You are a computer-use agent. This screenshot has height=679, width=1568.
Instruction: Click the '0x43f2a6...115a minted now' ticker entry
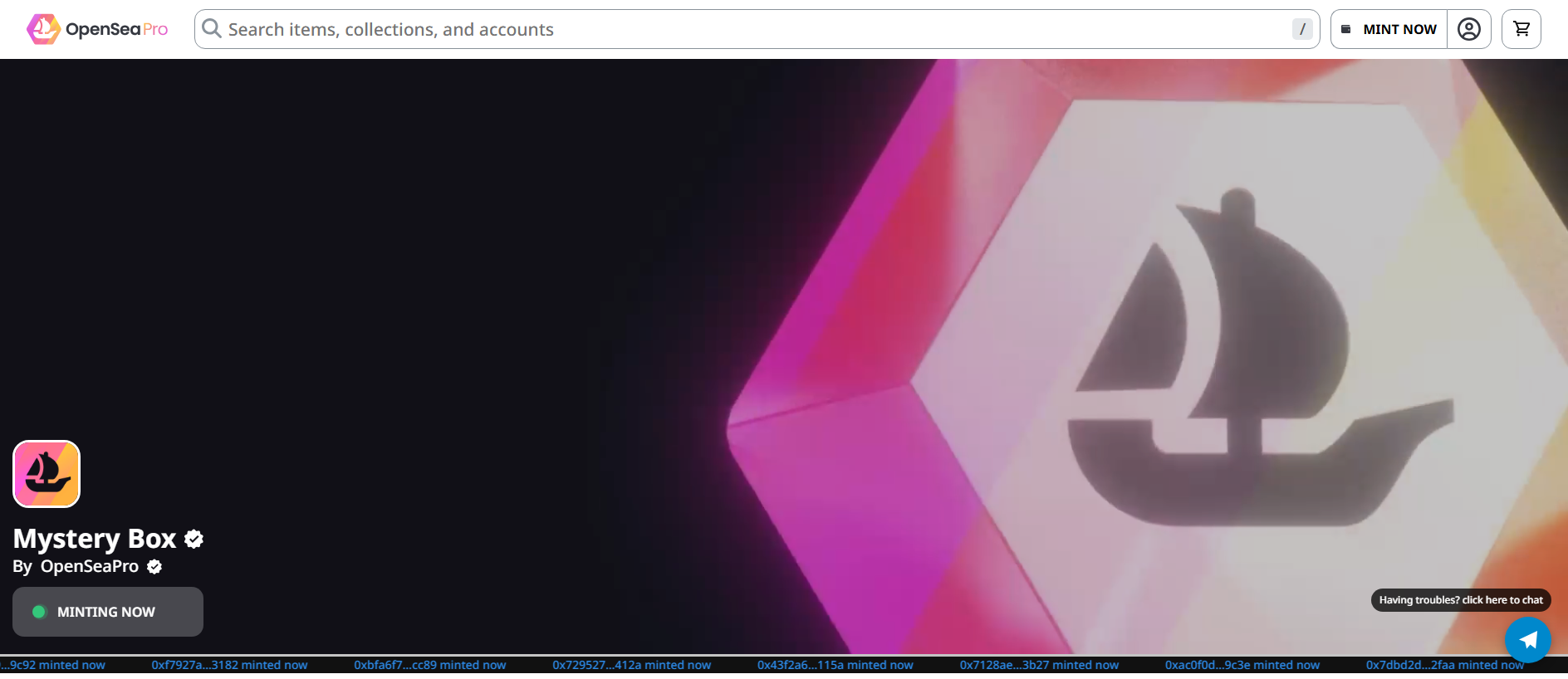[x=835, y=665]
